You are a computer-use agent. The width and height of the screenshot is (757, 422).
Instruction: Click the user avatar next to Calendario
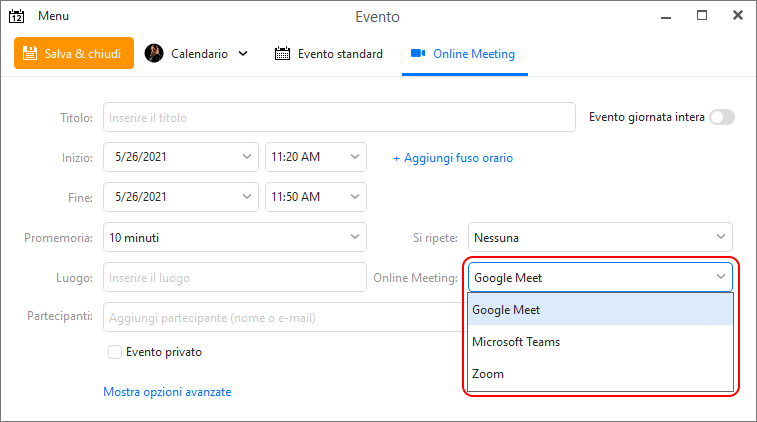[x=154, y=53]
